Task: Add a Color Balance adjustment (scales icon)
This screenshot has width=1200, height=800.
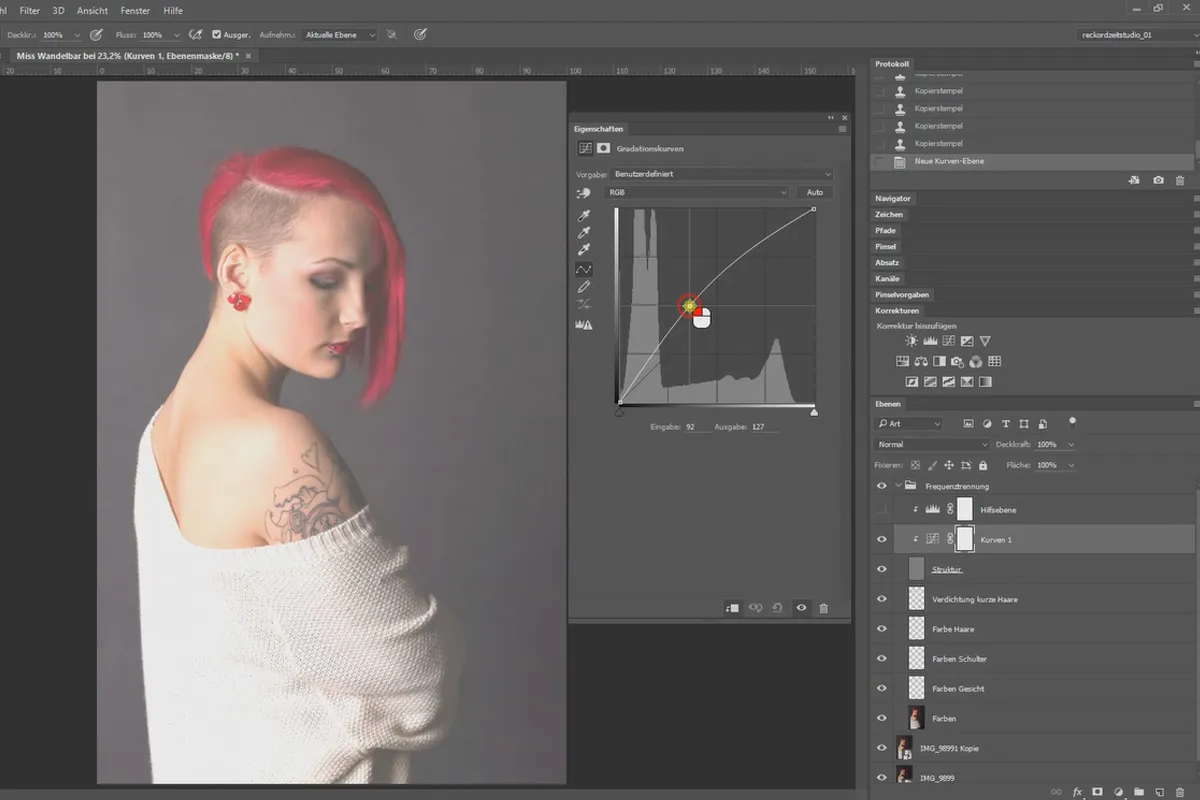Action: point(921,361)
